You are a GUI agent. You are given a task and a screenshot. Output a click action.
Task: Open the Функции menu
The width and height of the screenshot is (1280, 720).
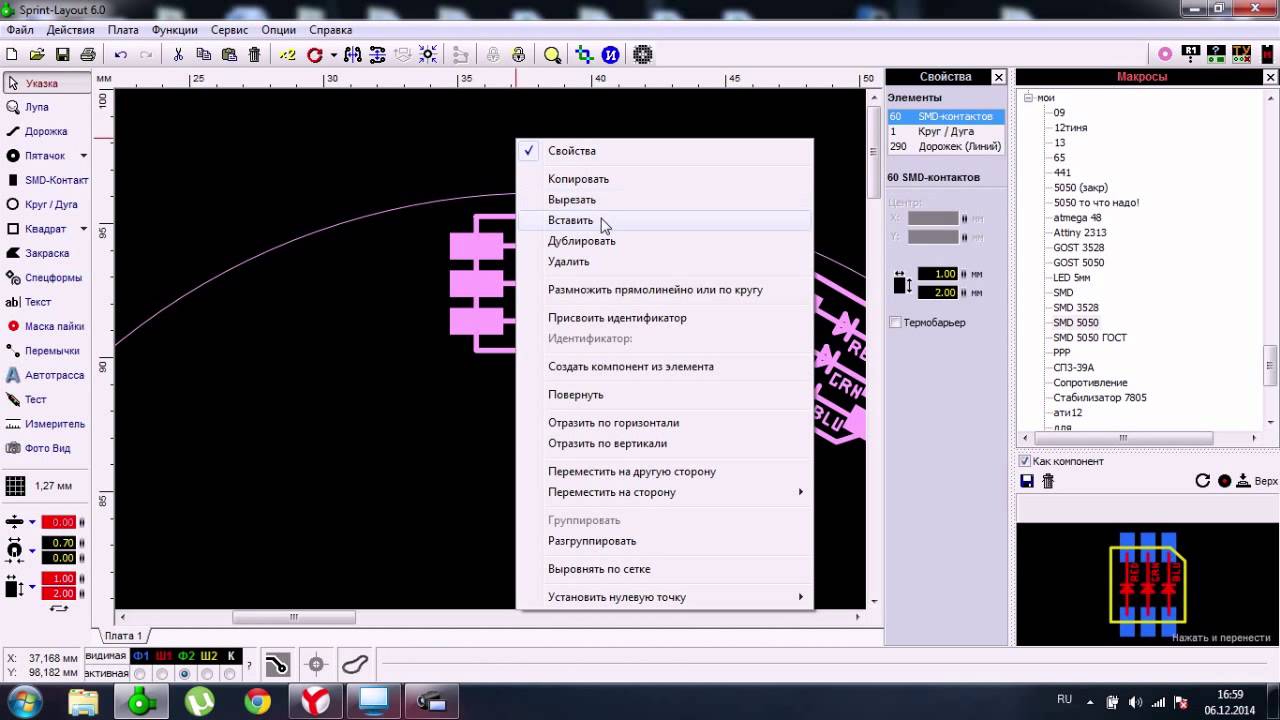(x=174, y=30)
